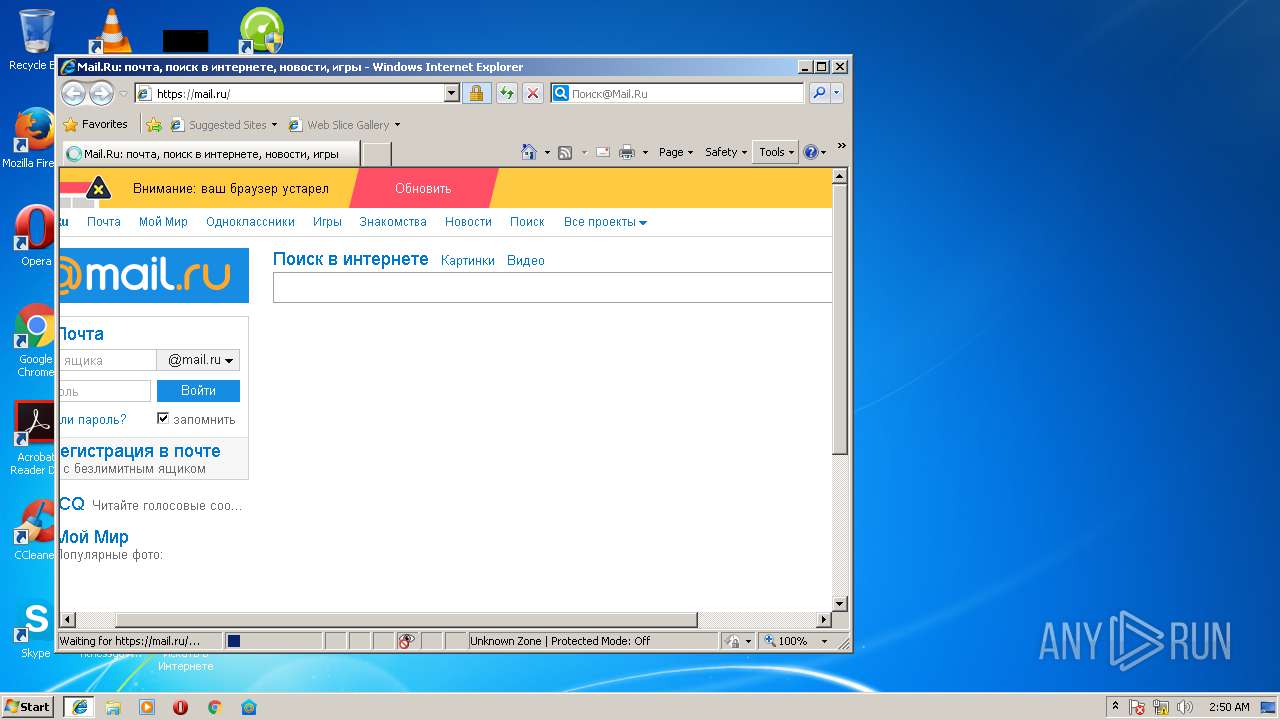
Task: Expand the address bar history dropdown
Action: point(451,93)
